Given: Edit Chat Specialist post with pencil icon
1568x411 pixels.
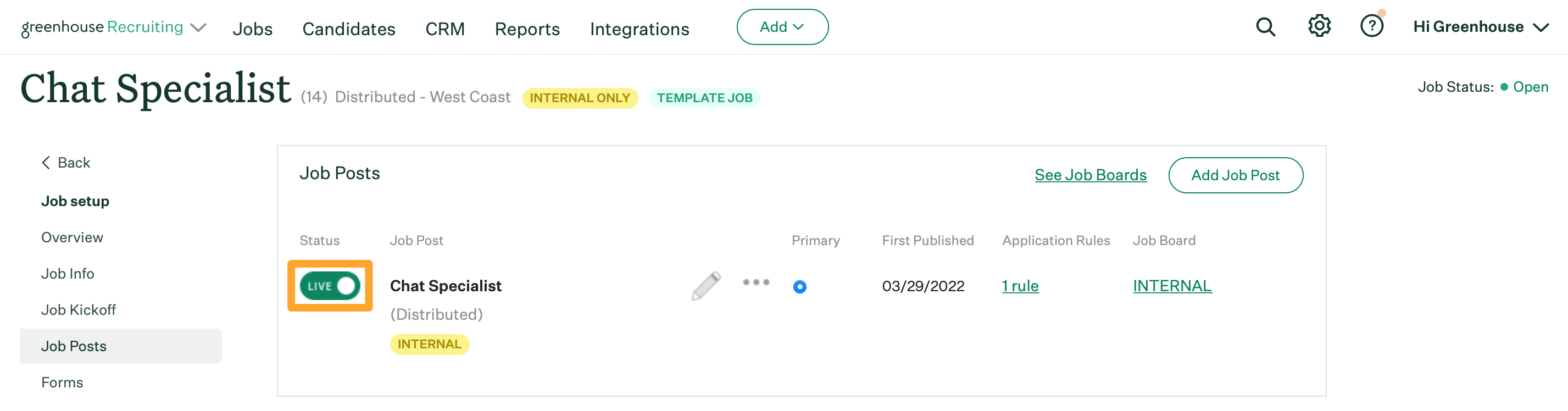Looking at the screenshot, I should pyautogui.click(x=705, y=286).
